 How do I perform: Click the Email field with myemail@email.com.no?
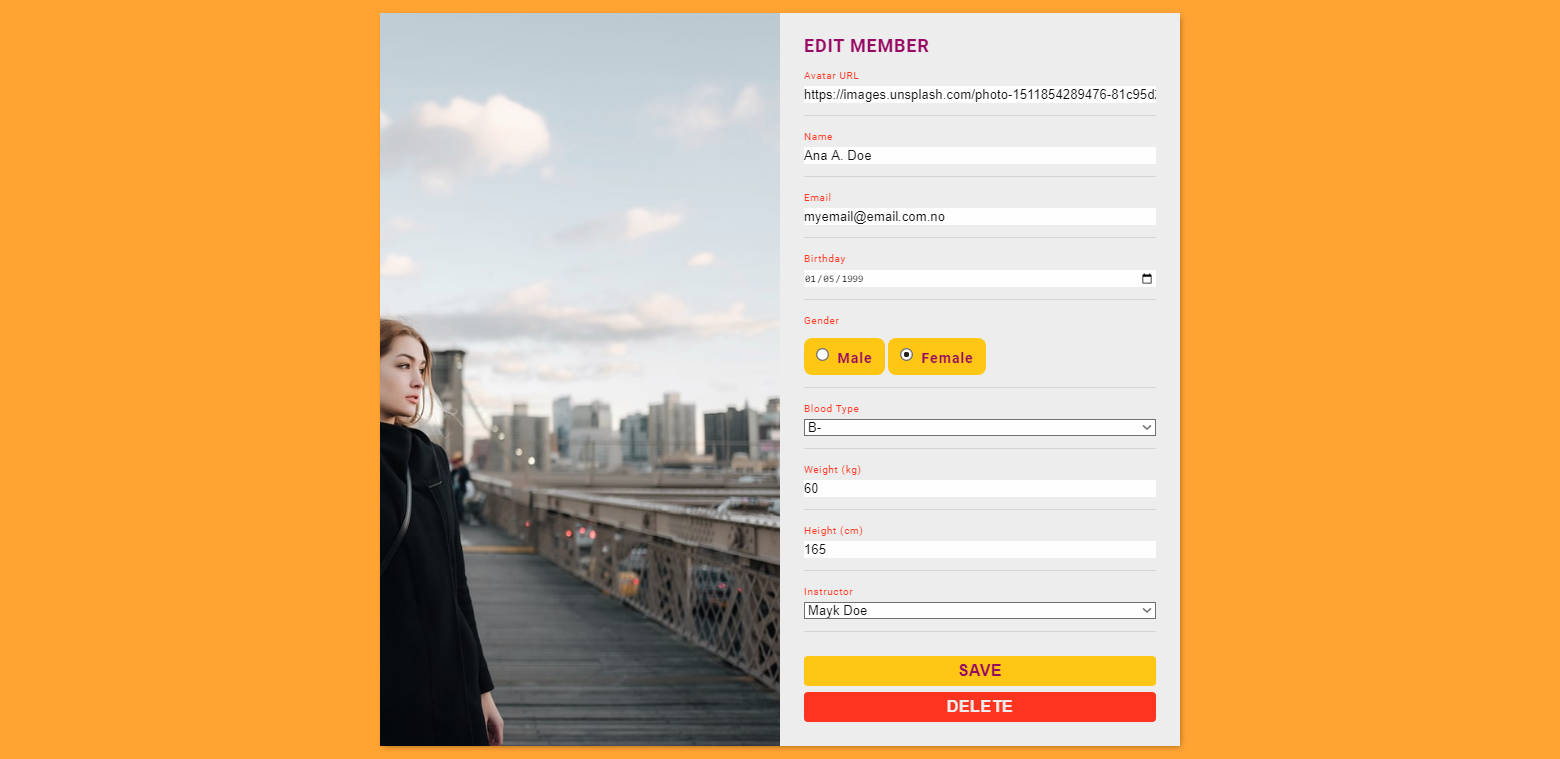click(x=980, y=217)
